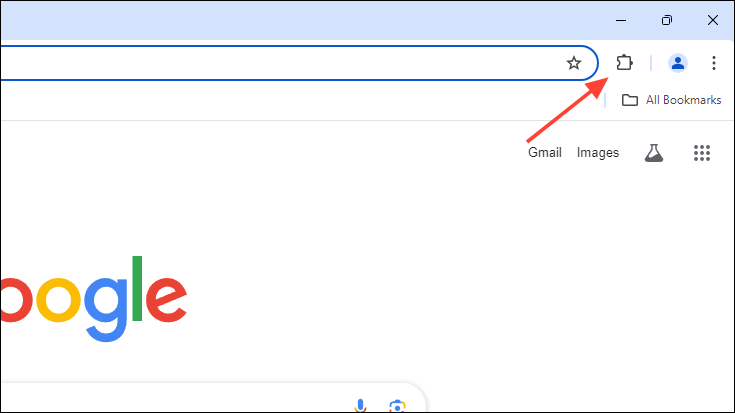Click the empty tab strip area
The width and height of the screenshot is (735, 413).
(300, 20)
